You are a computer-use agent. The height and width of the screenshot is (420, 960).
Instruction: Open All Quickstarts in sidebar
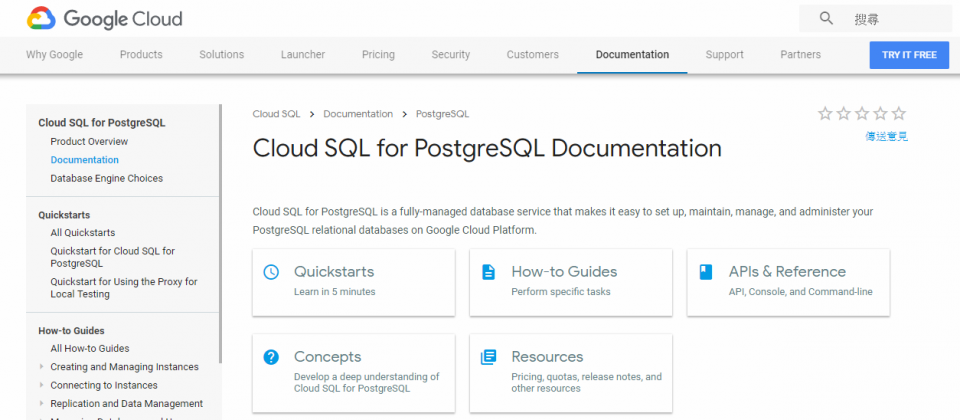point(83,233)
